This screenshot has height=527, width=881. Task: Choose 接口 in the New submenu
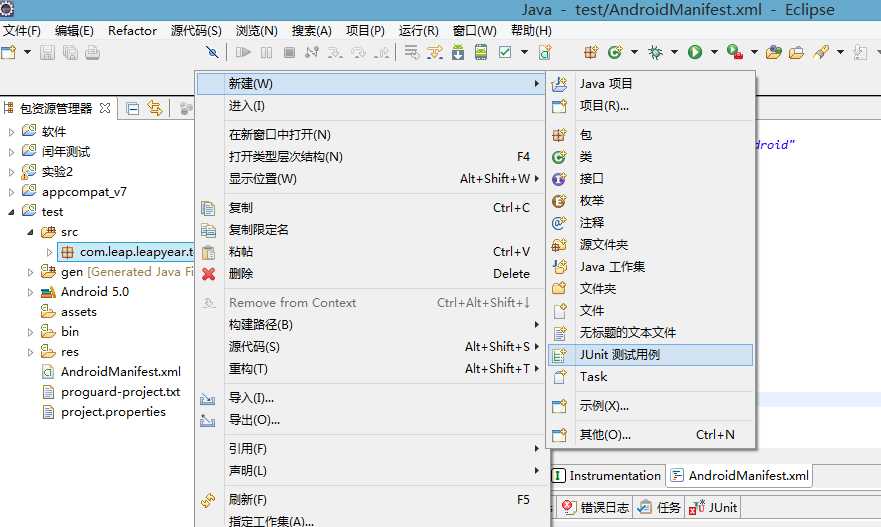[650, 179]
